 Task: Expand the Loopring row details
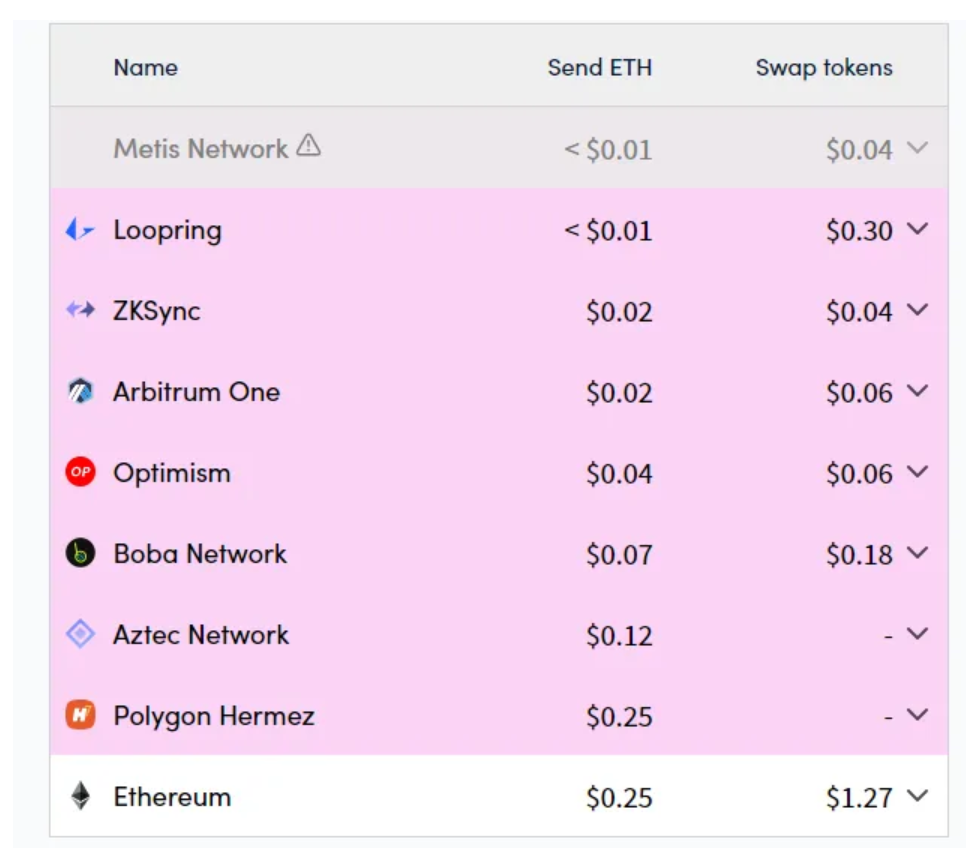pyautogui.click(x=917, y=230)
